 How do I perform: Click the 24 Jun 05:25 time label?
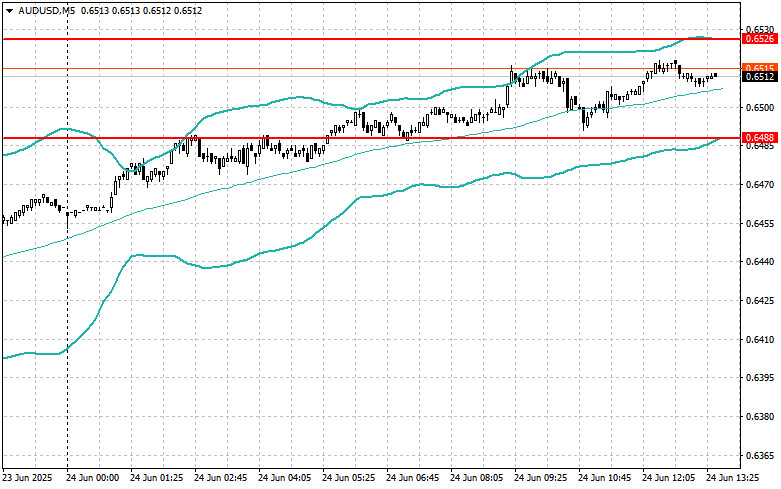(x=349, y=478)
